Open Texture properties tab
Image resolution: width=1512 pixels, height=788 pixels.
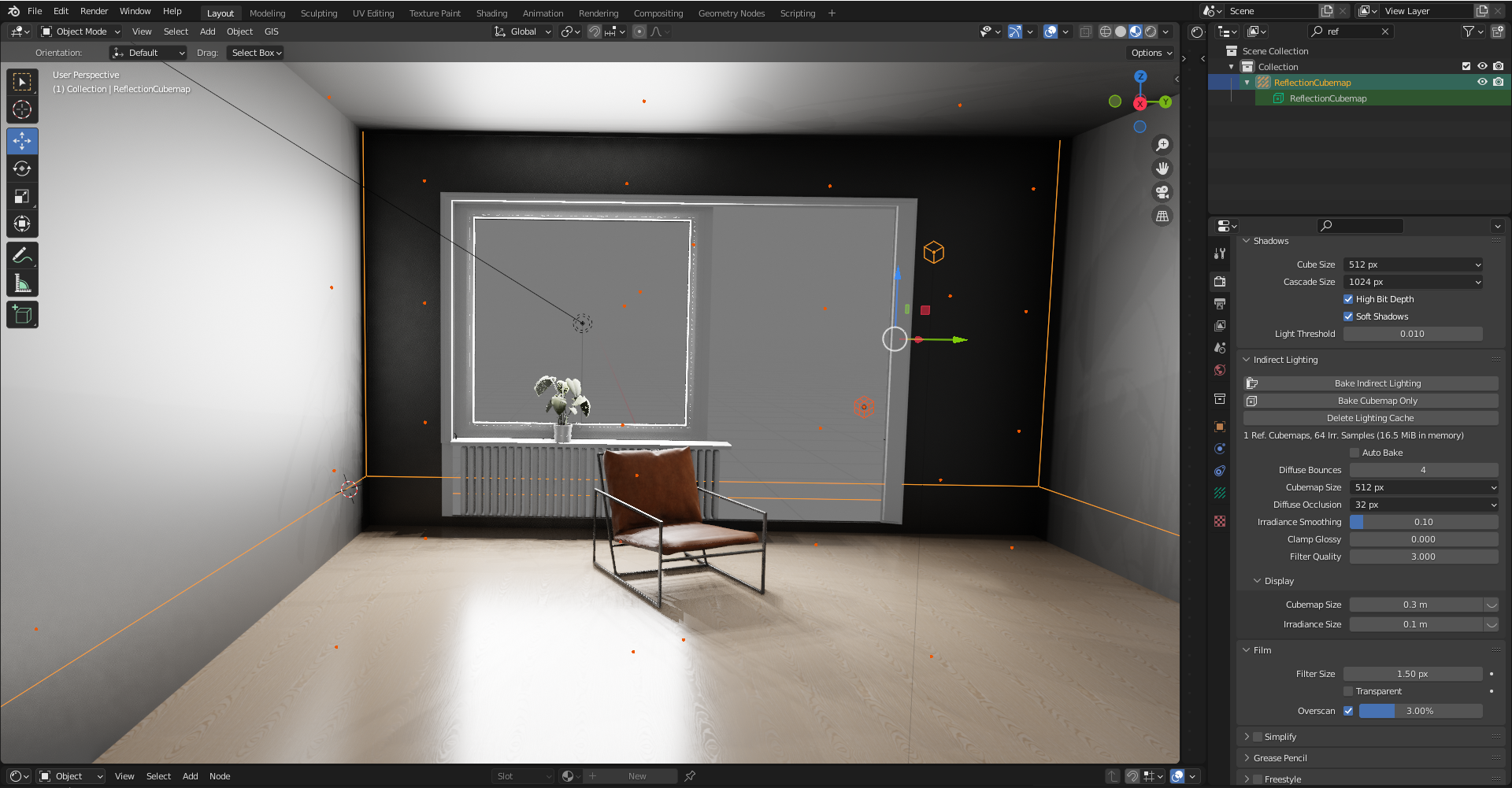[1220, 521]
